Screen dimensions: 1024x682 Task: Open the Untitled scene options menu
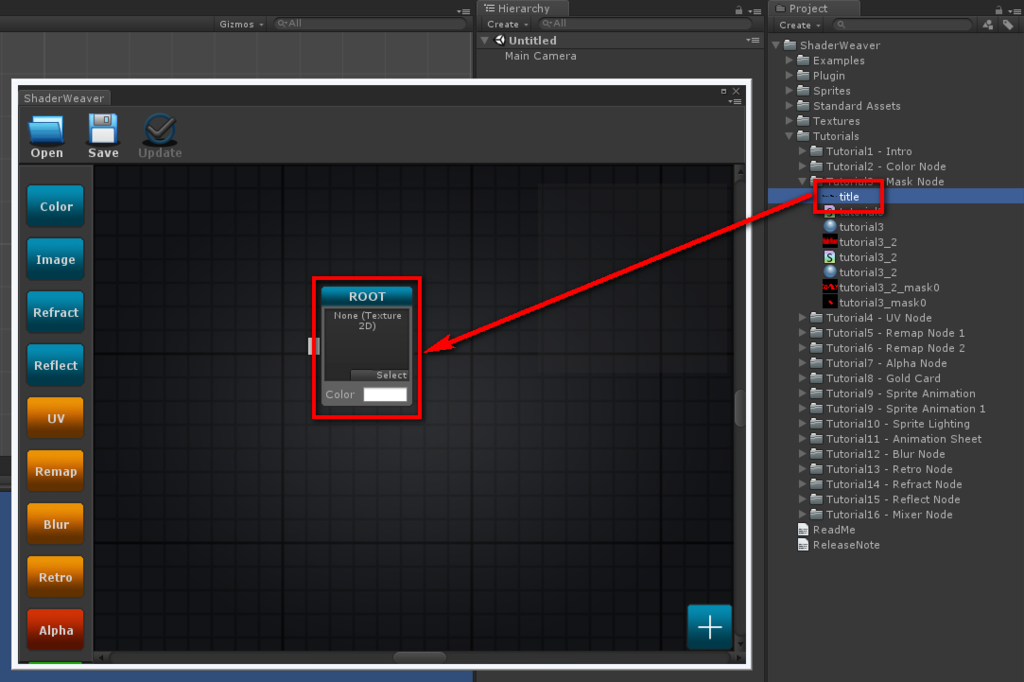(752, 41)
